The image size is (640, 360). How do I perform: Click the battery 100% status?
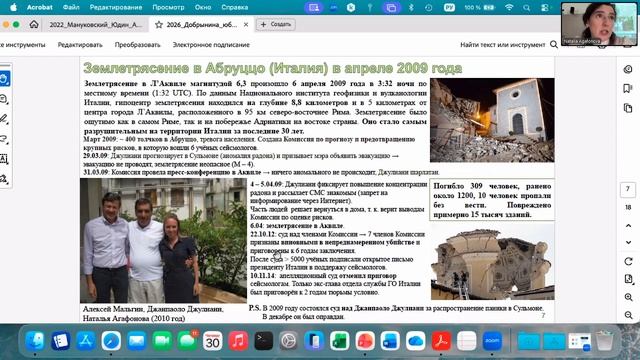tap(480, 7)
